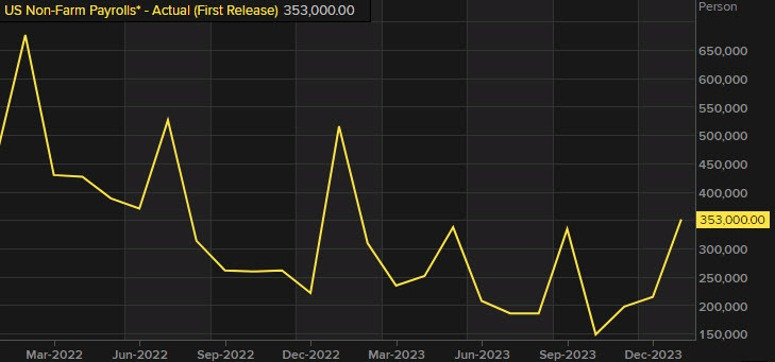Click the highest peak of the yellow line
This screenshot has height=362, width=775.
(x=25, y=36)
